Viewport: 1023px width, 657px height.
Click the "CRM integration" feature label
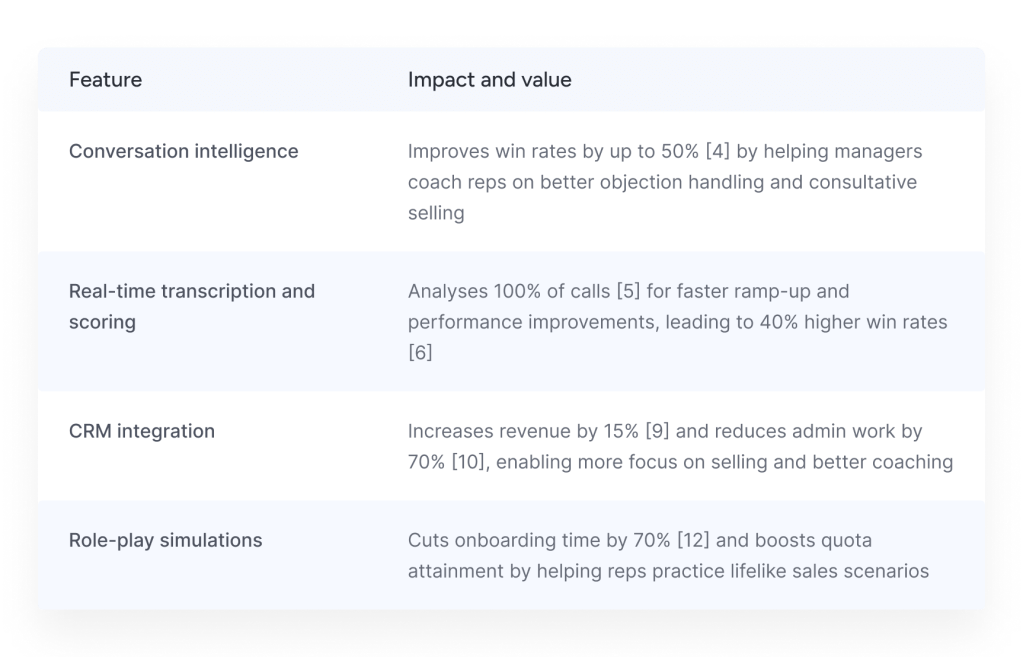tap(141, 431)
